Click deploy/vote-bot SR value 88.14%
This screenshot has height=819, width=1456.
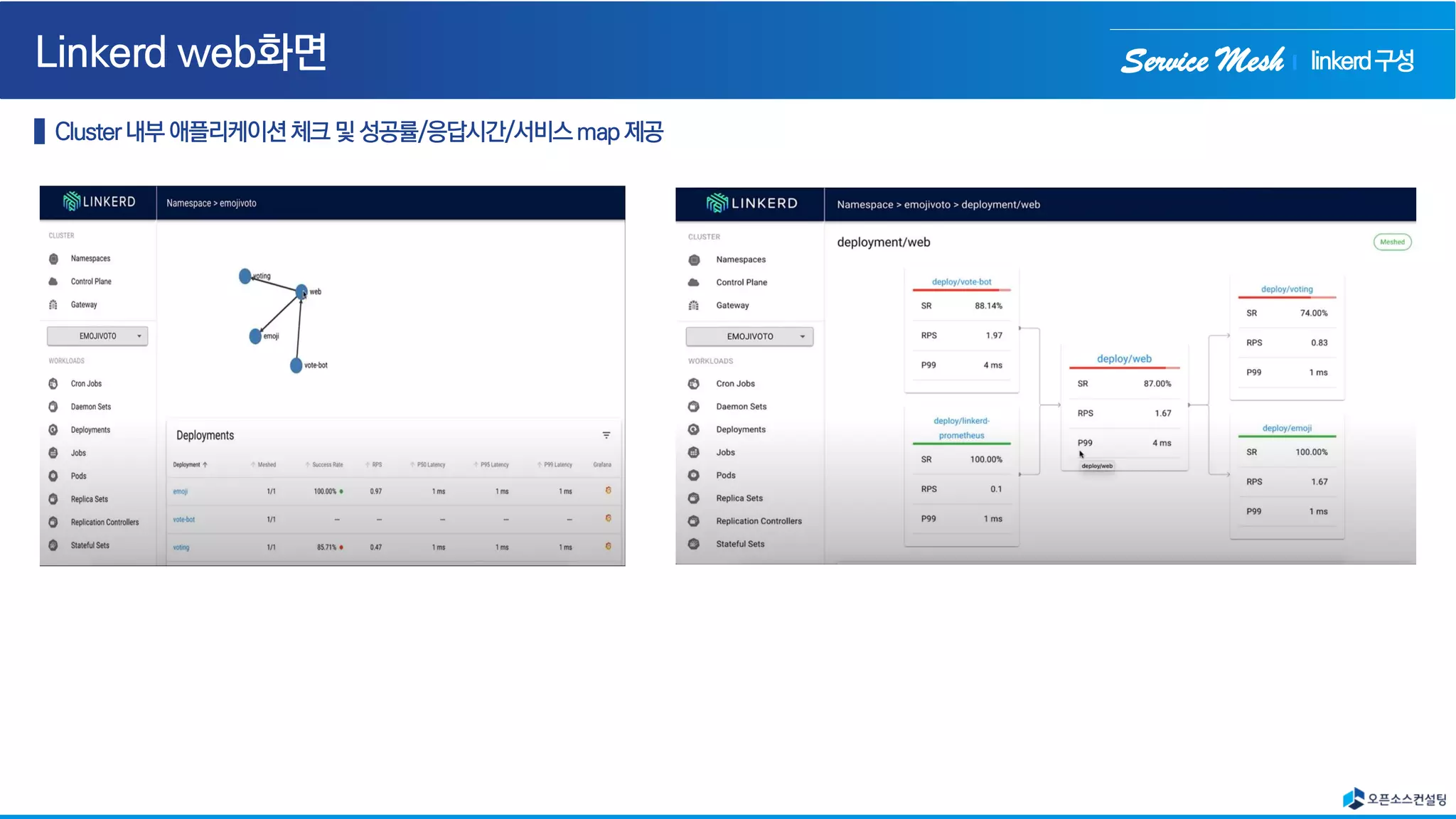click(988, 306)
